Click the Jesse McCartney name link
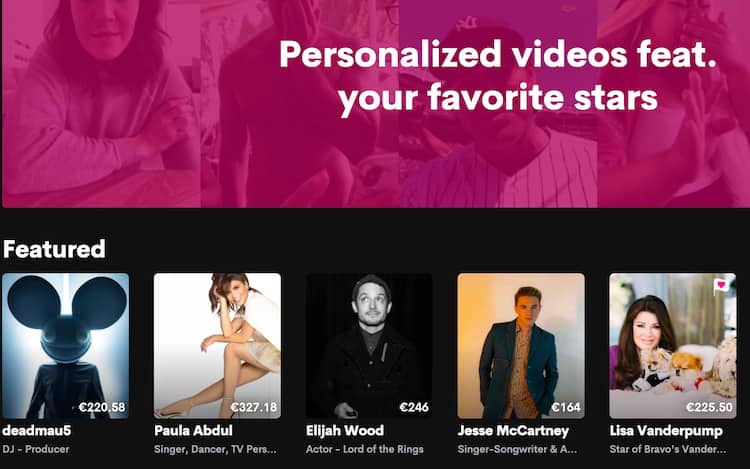 coord(513,431)
